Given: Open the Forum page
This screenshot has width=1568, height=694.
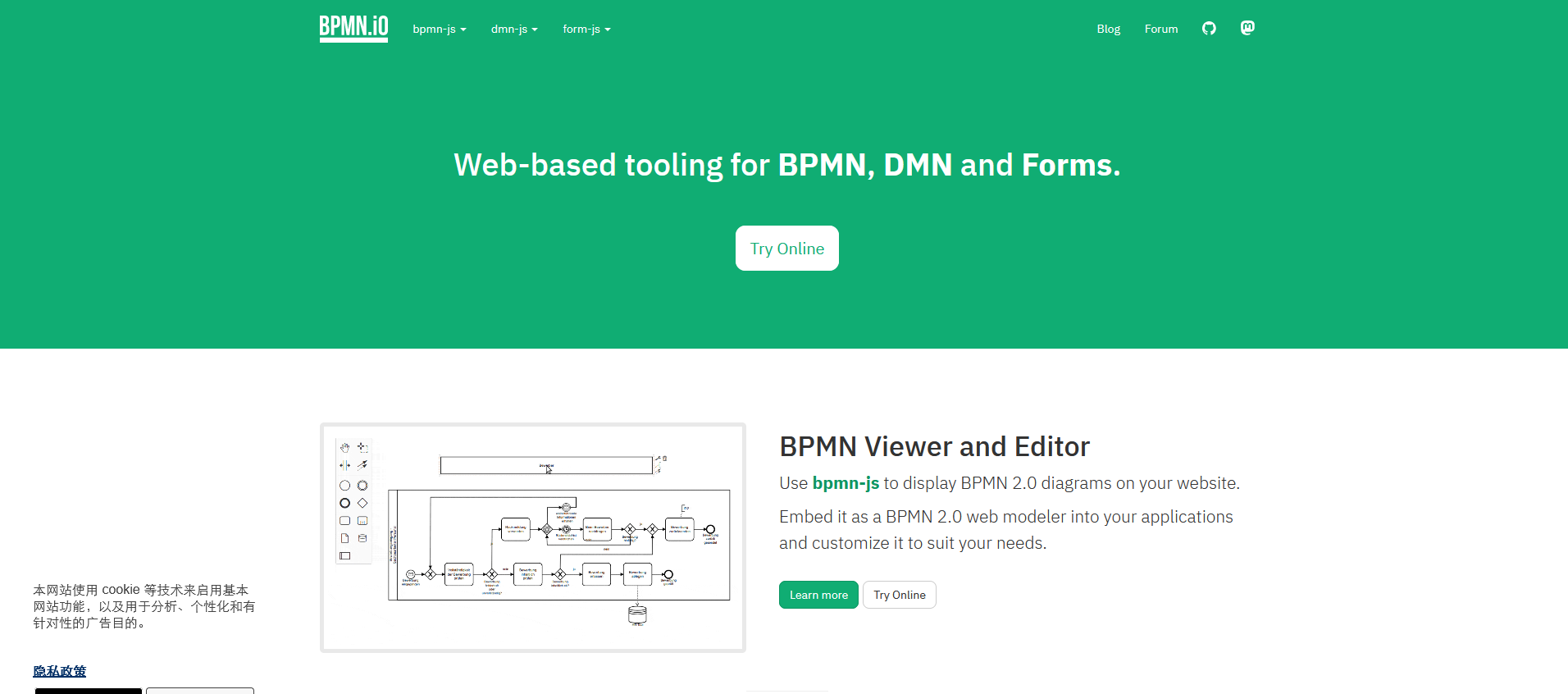Looking at the screenshot, I should click(x=1161, y=29).
